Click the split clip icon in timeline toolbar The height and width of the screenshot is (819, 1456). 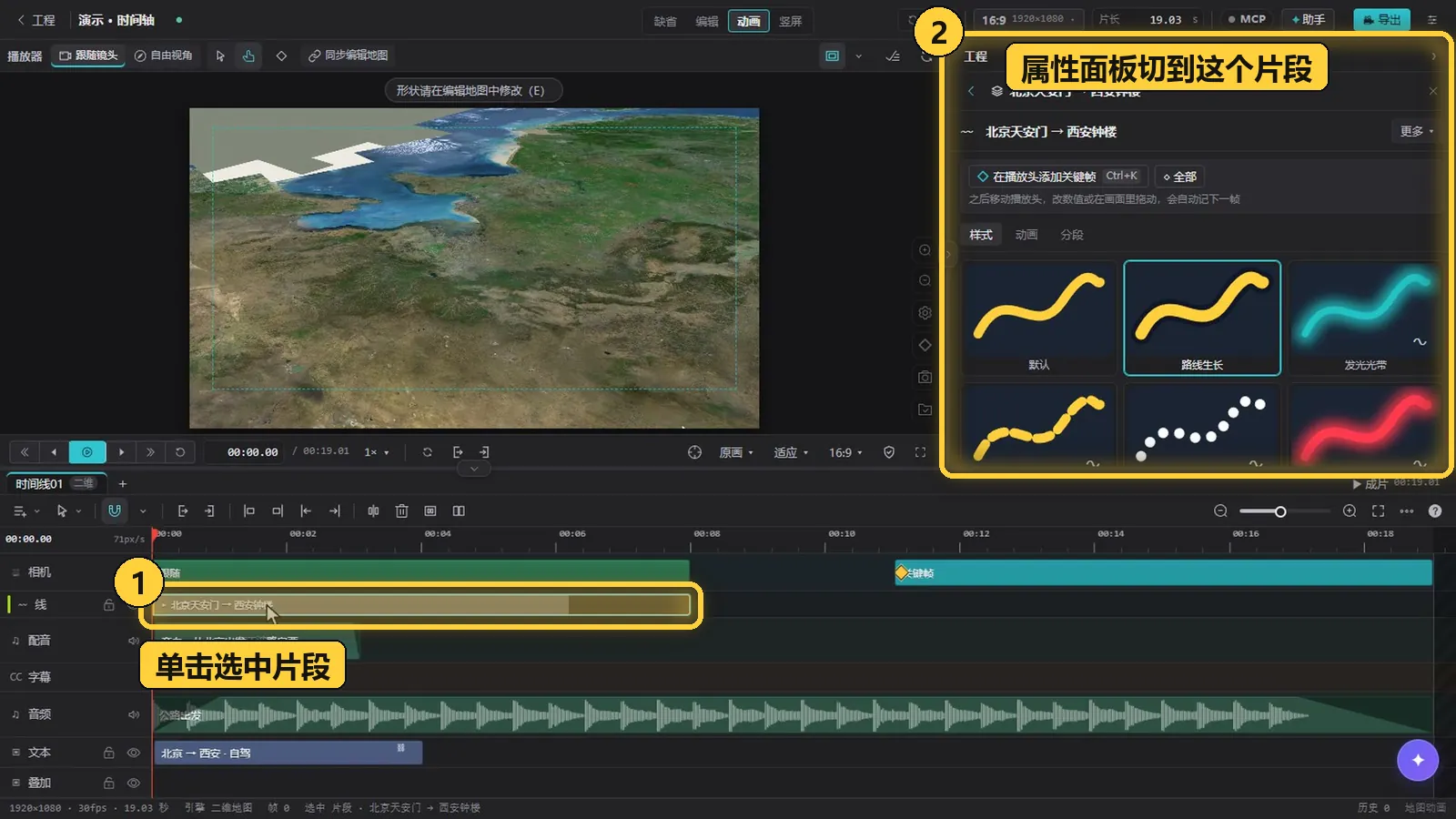[373, 511]
